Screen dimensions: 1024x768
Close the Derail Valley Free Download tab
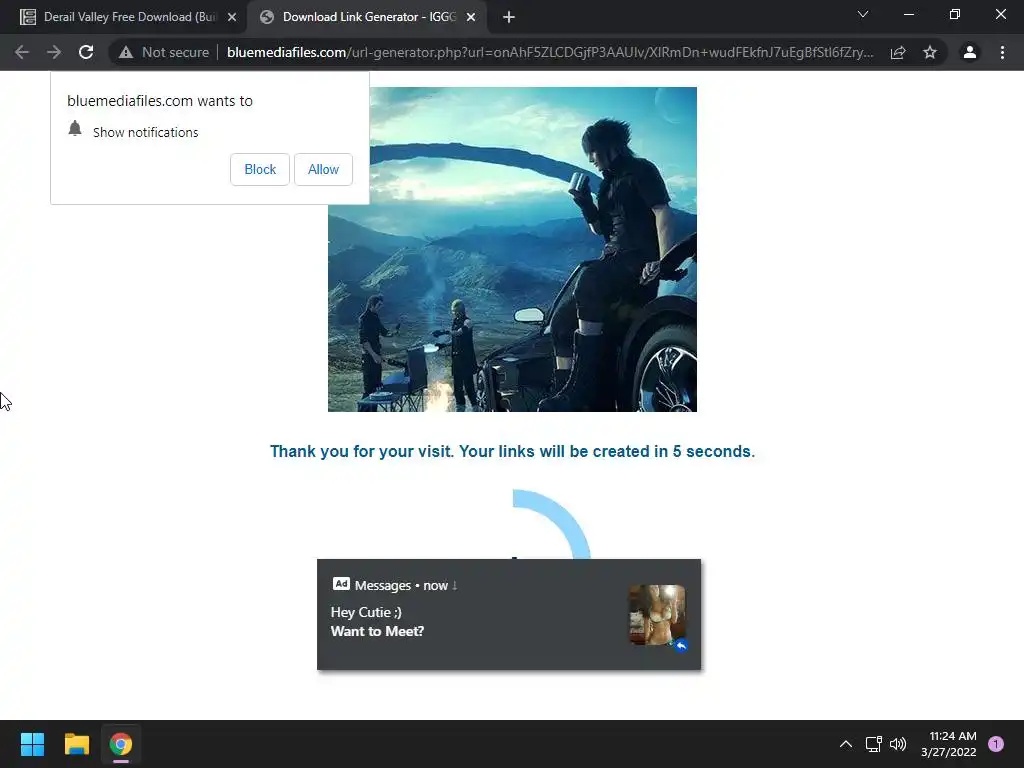point(232,17)
